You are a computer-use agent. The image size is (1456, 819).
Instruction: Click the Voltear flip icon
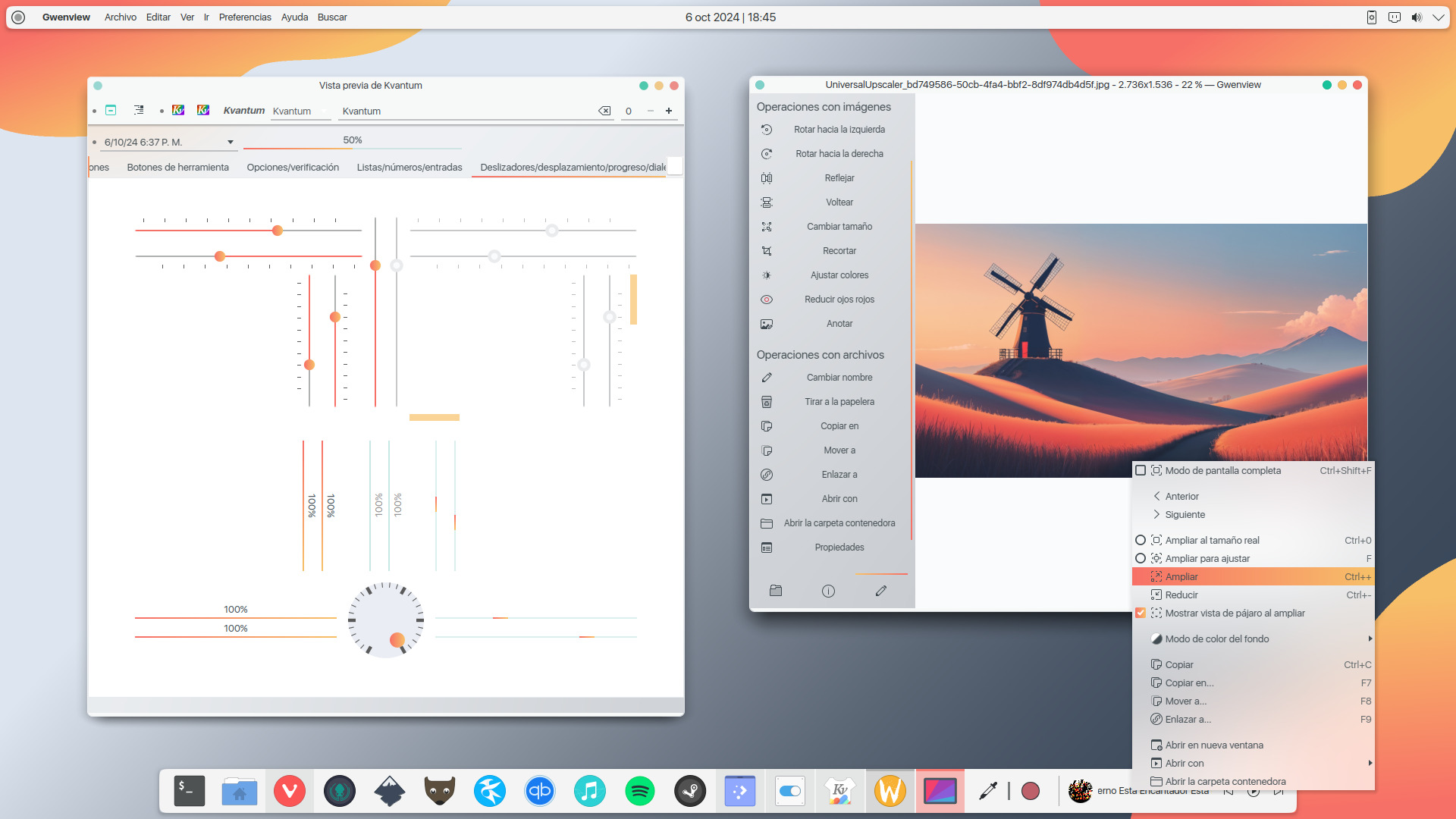(767, 202)
